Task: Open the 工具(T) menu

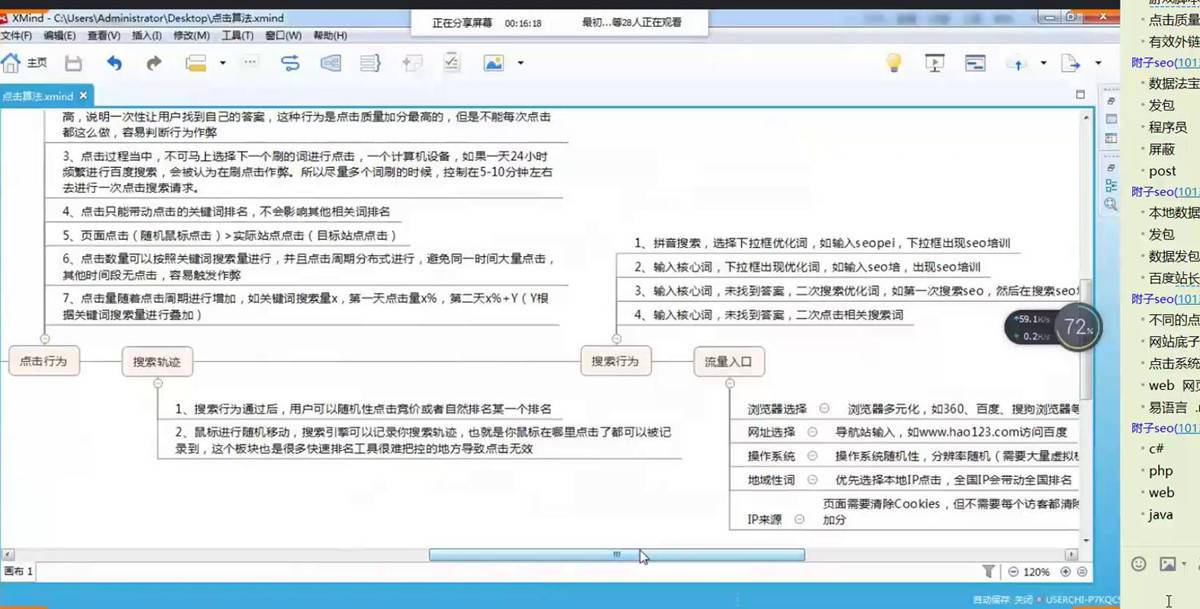Action: tap(238, 36)
